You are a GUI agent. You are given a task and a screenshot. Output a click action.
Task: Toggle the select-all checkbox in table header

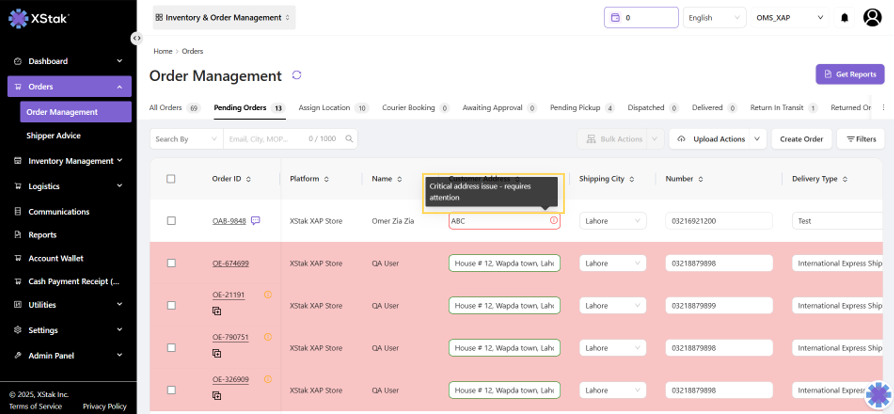click(x=171, y=179)
